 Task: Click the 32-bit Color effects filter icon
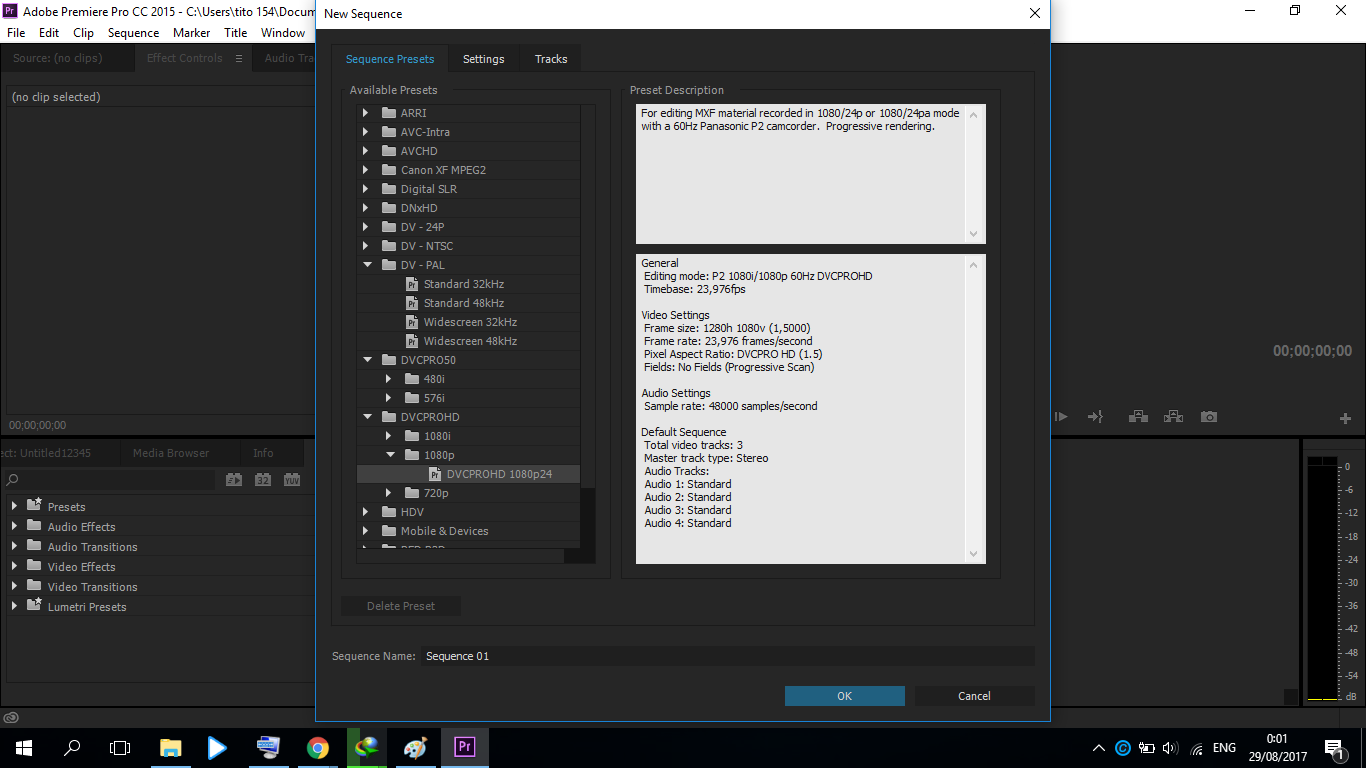tap(263, 480)
